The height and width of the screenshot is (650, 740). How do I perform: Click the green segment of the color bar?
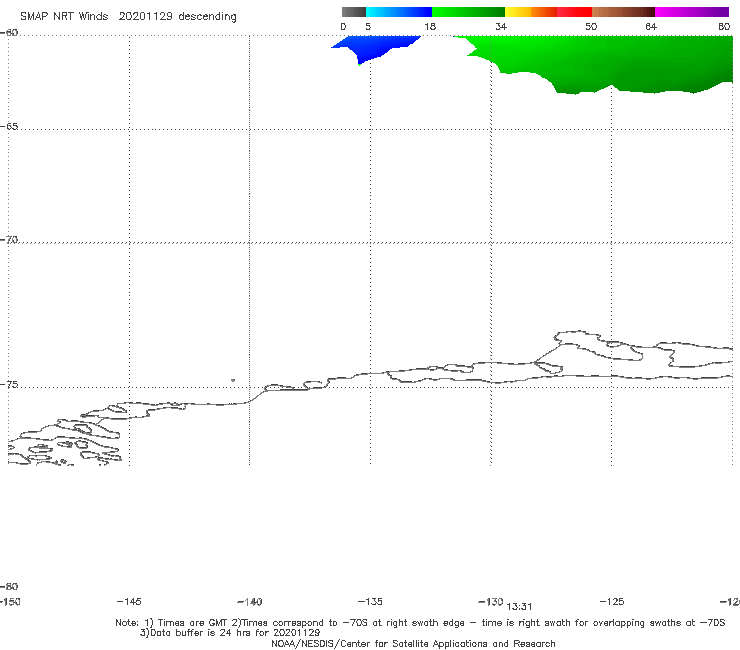pyautogui.click(x=469, y=12)
